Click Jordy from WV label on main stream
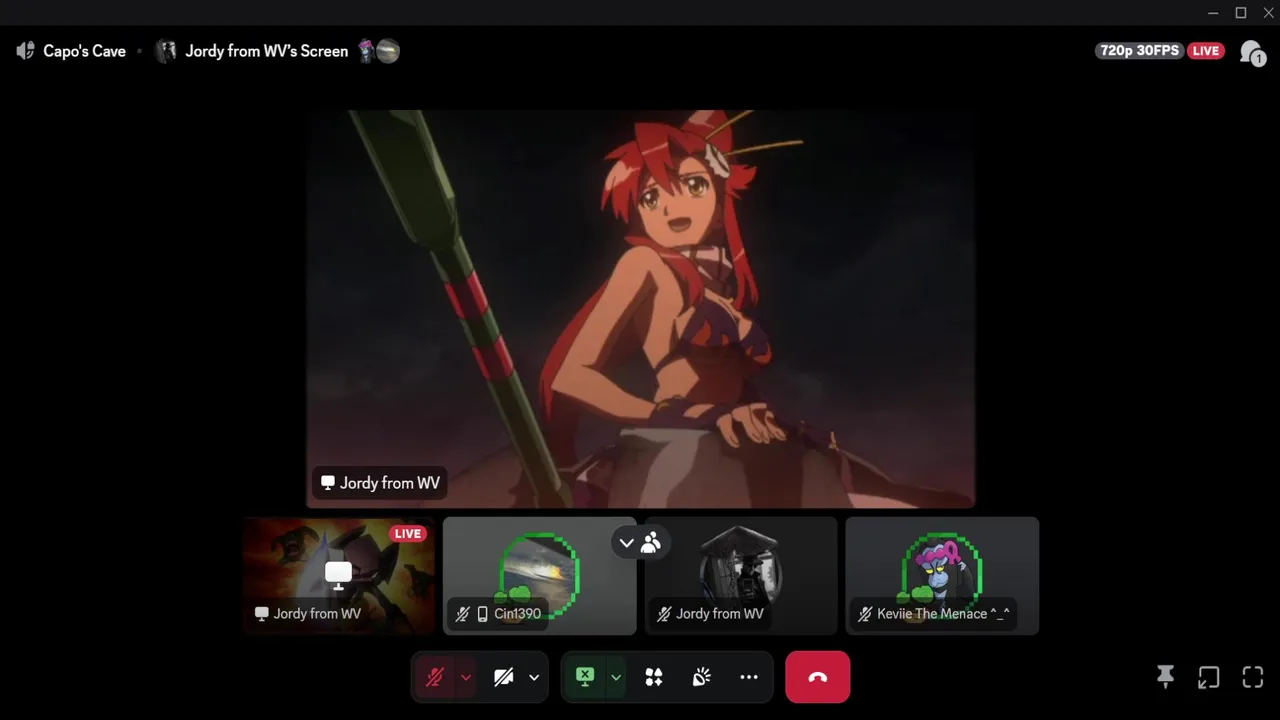 click(x=380, y=483)
